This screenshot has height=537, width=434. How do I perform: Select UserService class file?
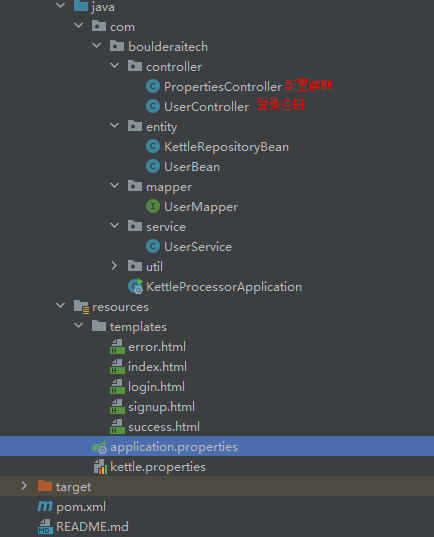(198, 247)
